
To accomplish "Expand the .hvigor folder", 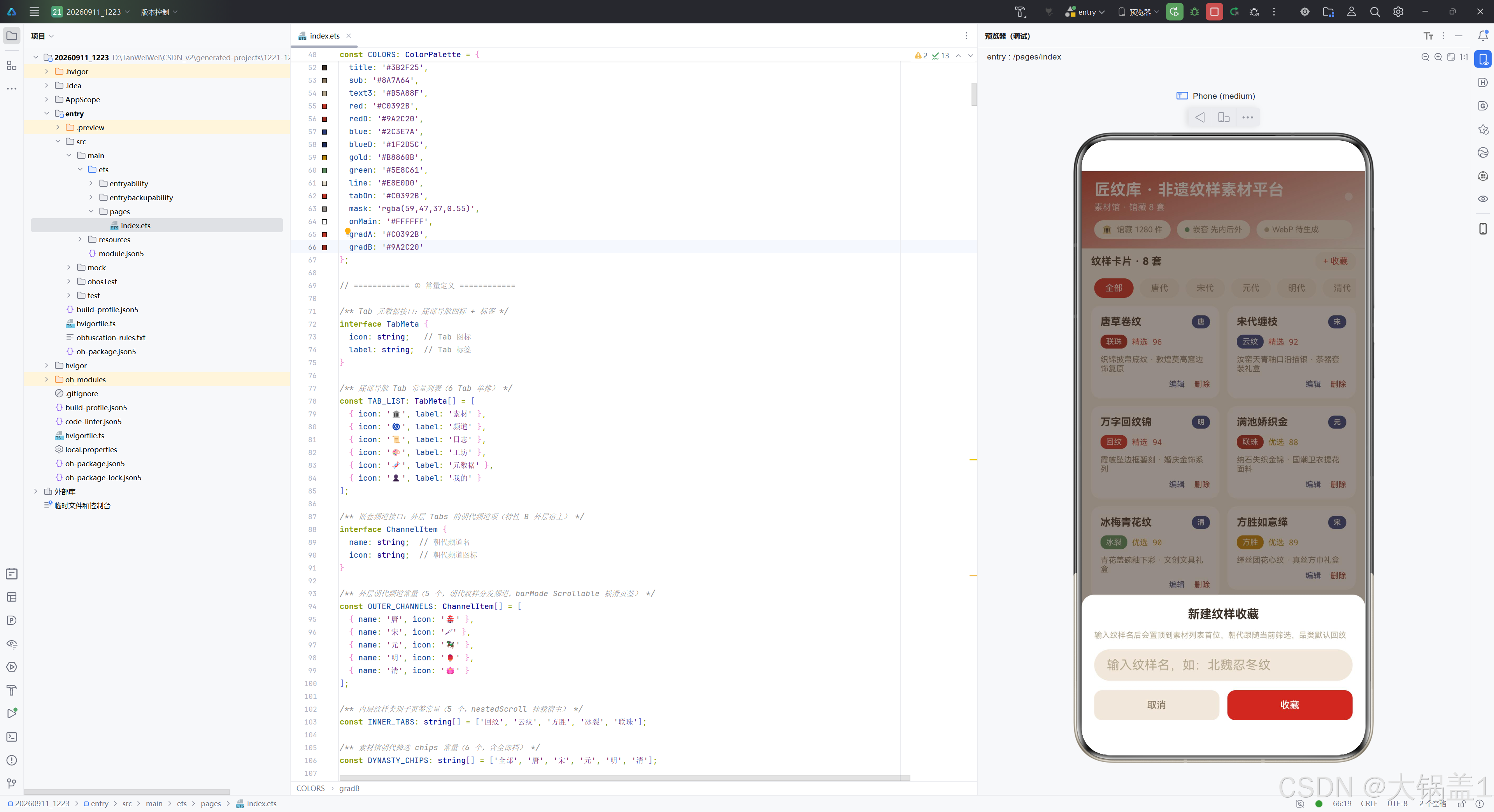I will [46, 71].
